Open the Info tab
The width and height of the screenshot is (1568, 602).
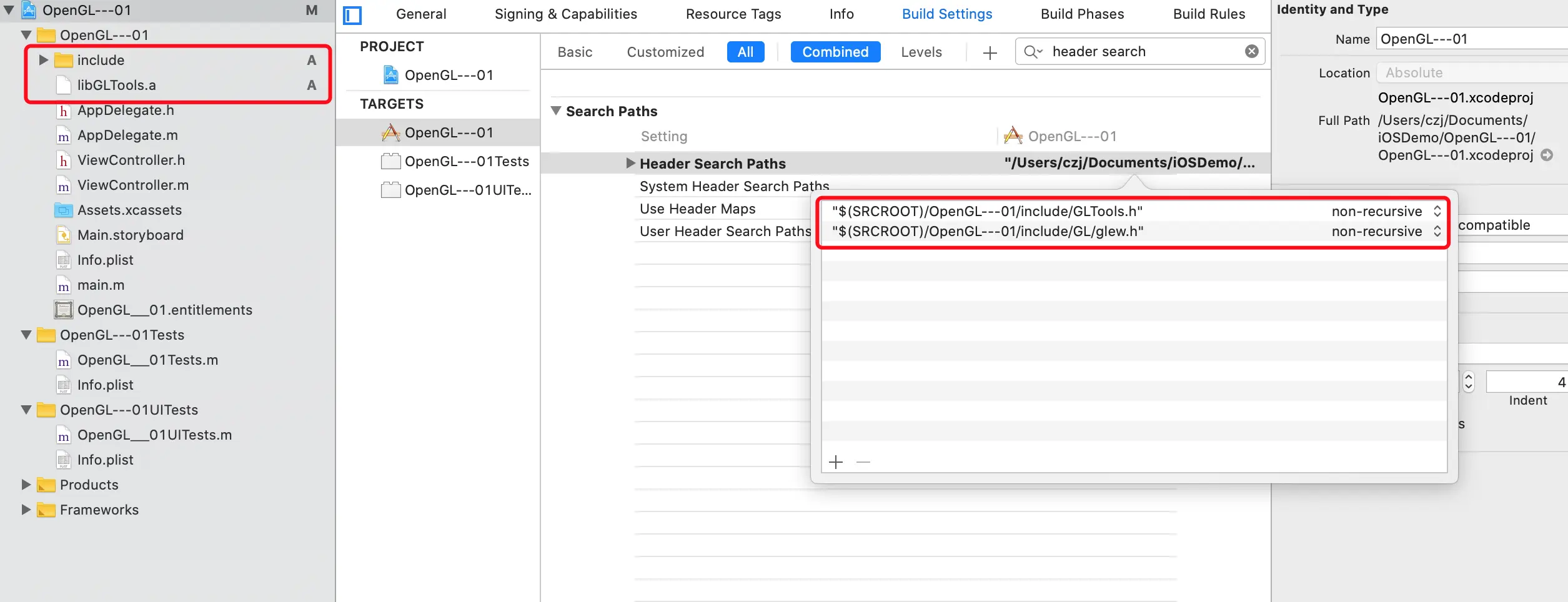click(x=841, y=14)
